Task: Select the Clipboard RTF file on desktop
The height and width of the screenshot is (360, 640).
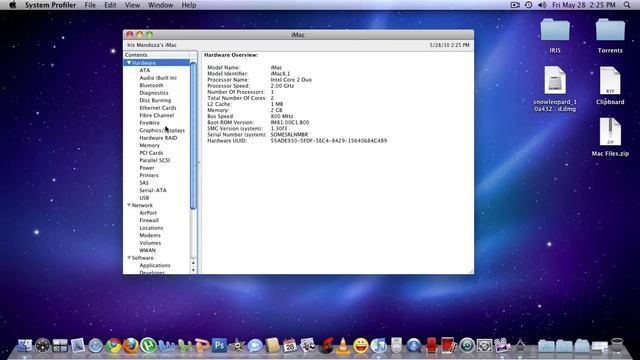Action: coord(610,86)
